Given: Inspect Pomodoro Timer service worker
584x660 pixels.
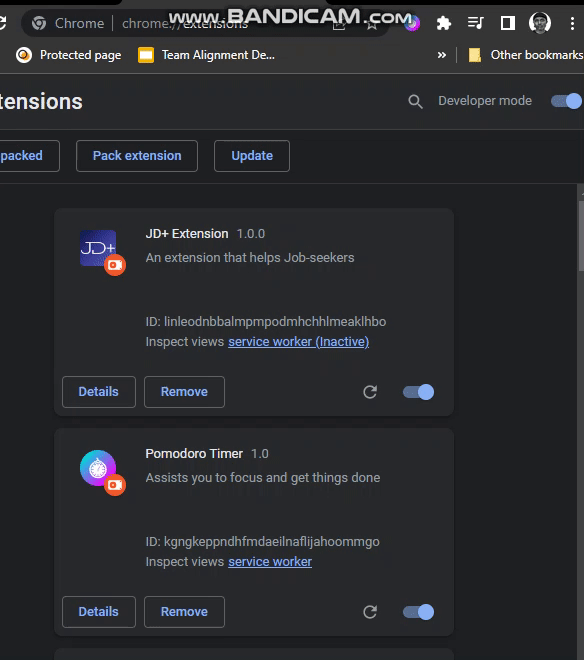Looking at the screenshot, I should tap(270, 562).
